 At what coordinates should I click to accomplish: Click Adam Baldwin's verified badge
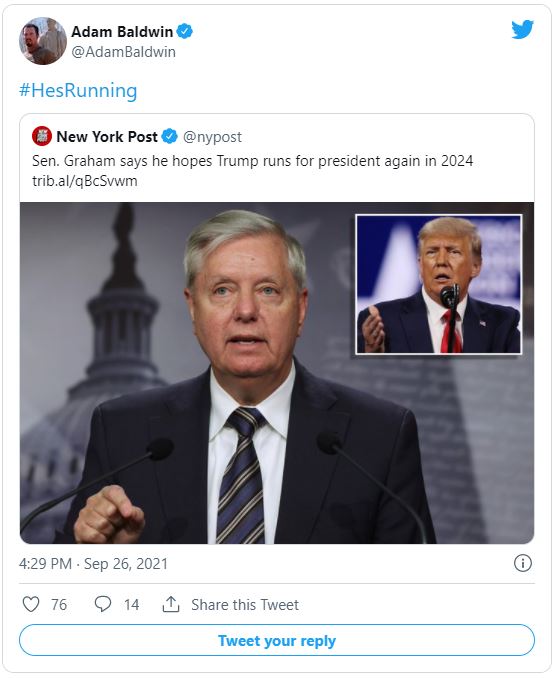185,32
